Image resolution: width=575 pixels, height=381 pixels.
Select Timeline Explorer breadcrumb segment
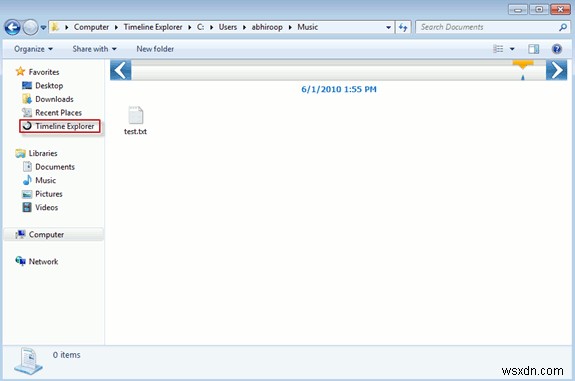coord(153,27)
